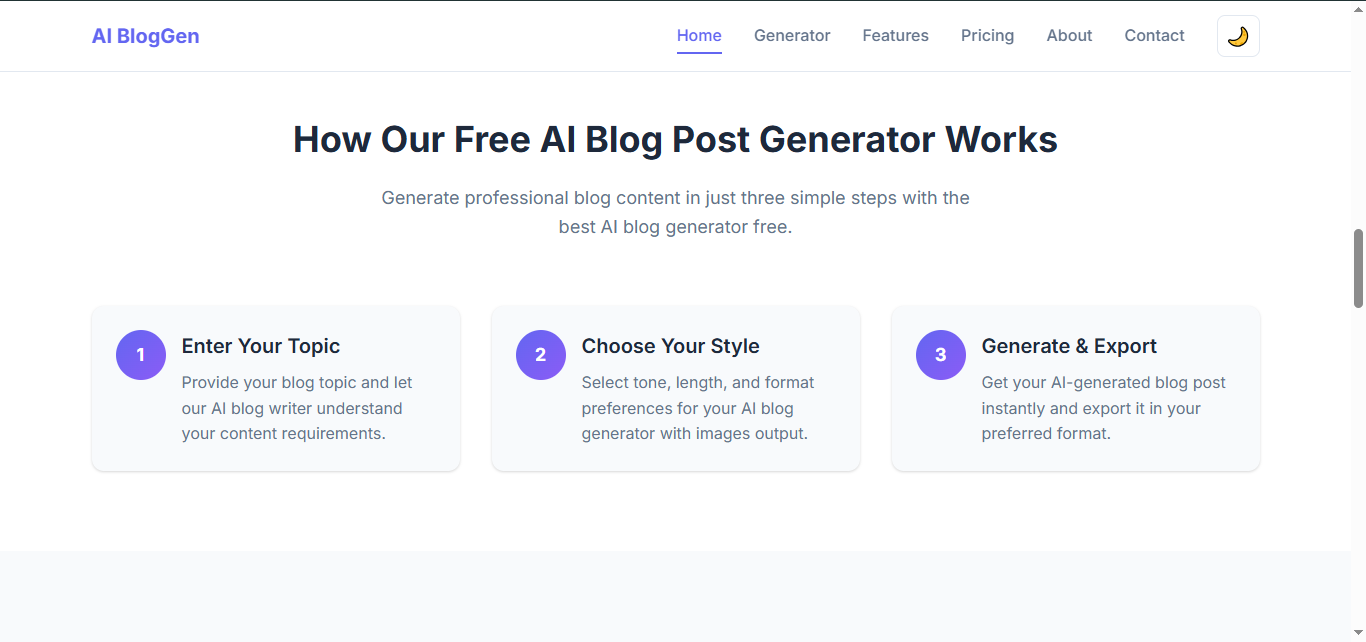Select the Choose Your Style card heading

point(671,346)
